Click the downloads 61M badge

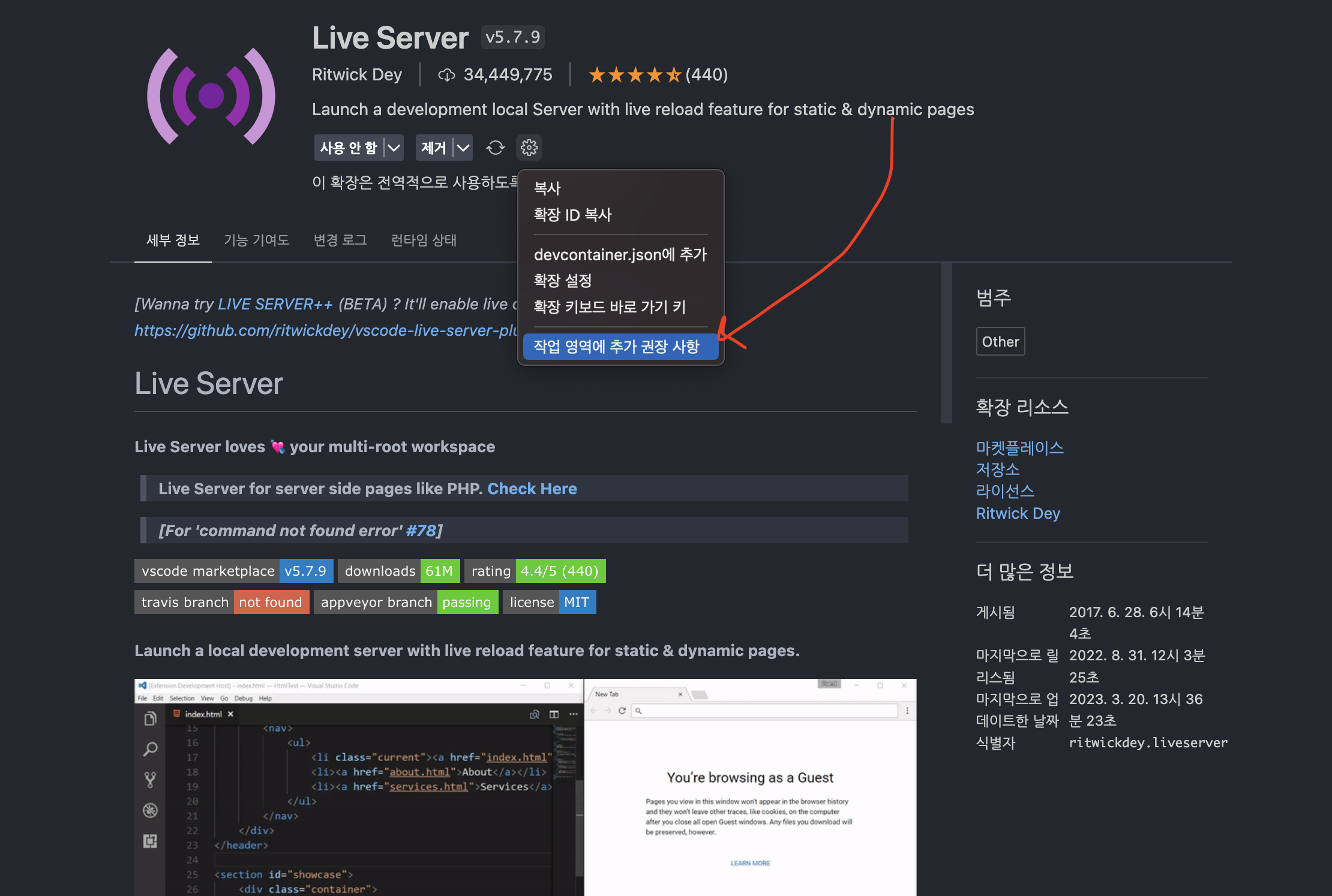(x=398, y=571)
